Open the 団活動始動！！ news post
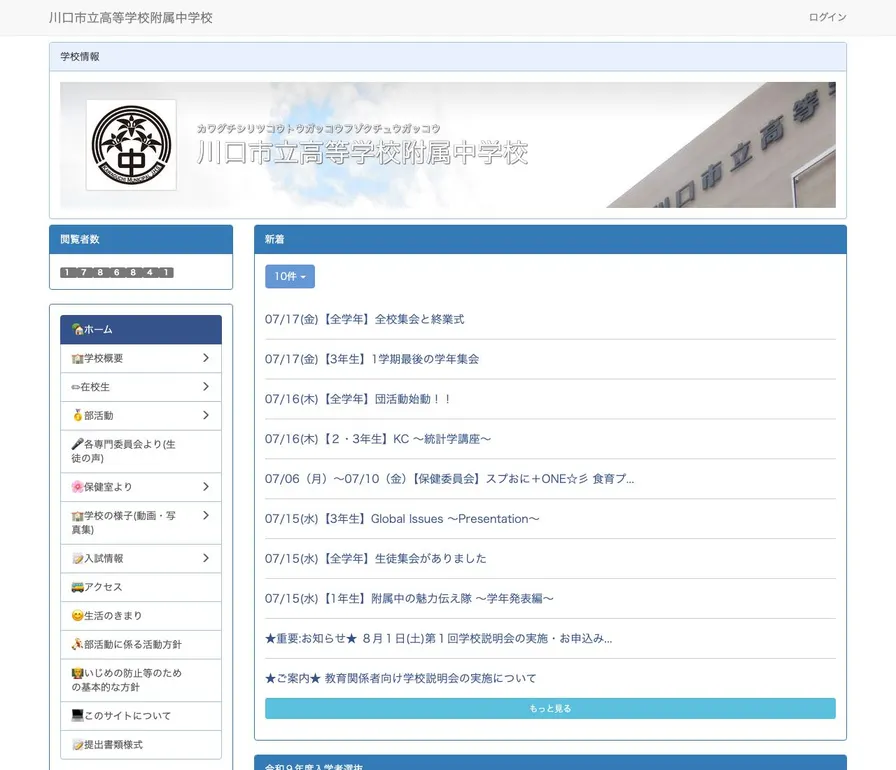 (x=358, y=399)
